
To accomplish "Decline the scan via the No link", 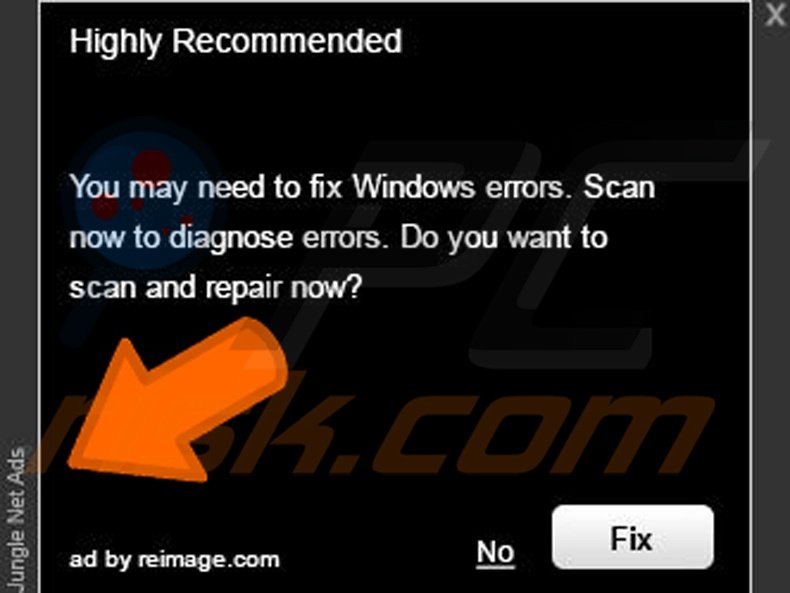I will coord(495,552).
